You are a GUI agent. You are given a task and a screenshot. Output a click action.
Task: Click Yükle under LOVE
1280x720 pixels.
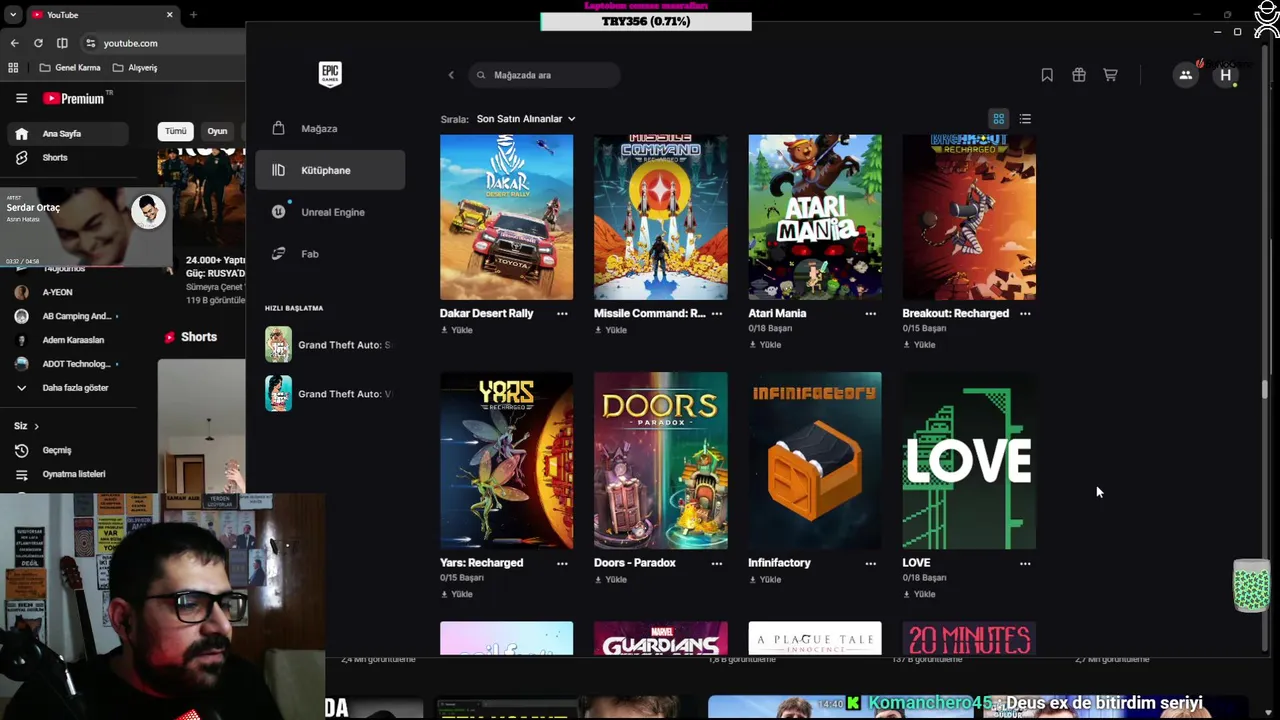[x=919, y=594]
